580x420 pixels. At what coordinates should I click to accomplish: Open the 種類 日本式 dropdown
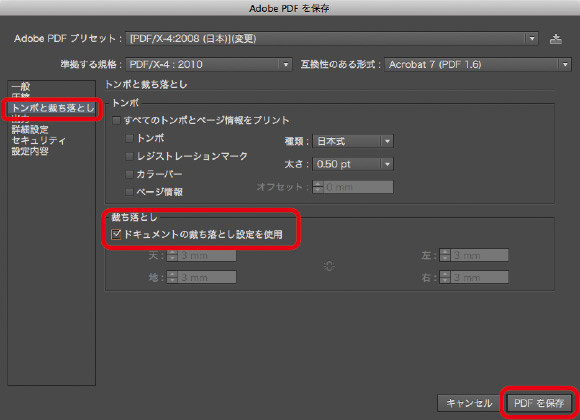pos(353,141)
